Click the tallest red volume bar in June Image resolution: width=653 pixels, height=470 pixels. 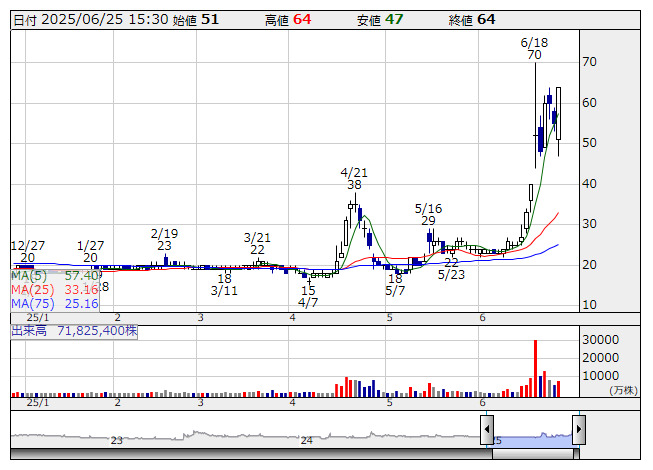[535, 368]
